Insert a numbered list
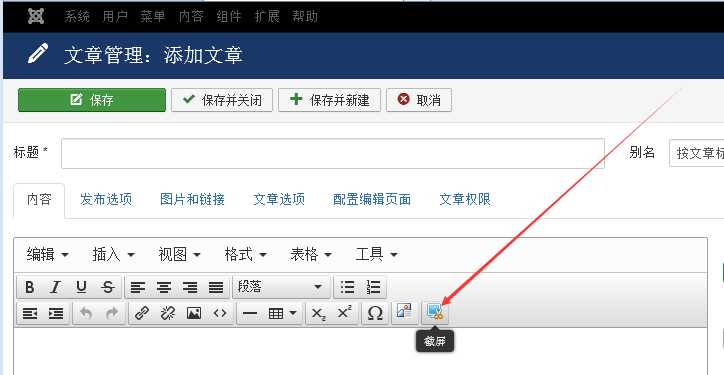Image resolution: width=724 pixels, height=375 pixels. [373, 287]
